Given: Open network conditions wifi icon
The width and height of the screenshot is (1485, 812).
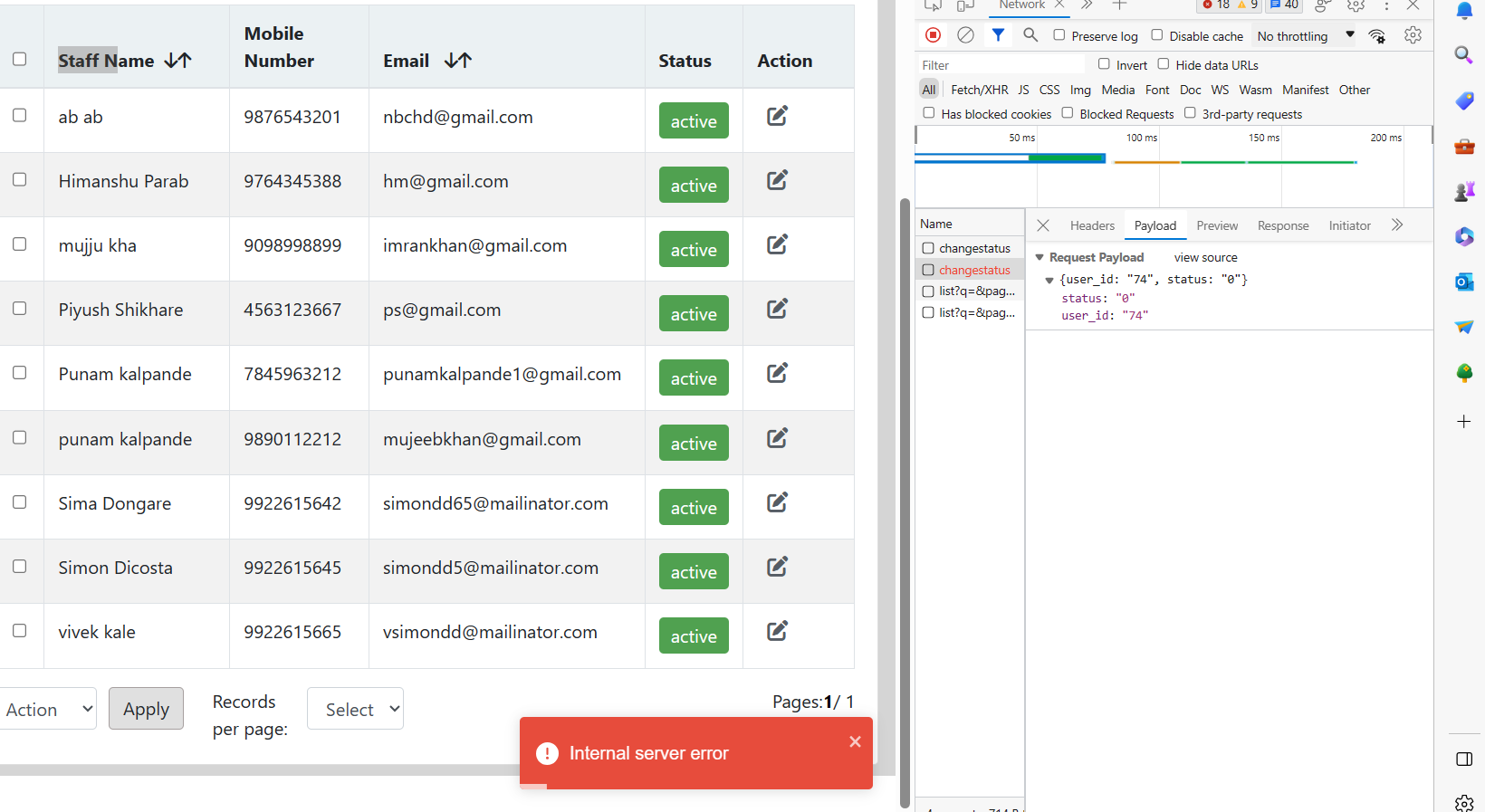Looking at the screenshot, I should coord(1377,36).
